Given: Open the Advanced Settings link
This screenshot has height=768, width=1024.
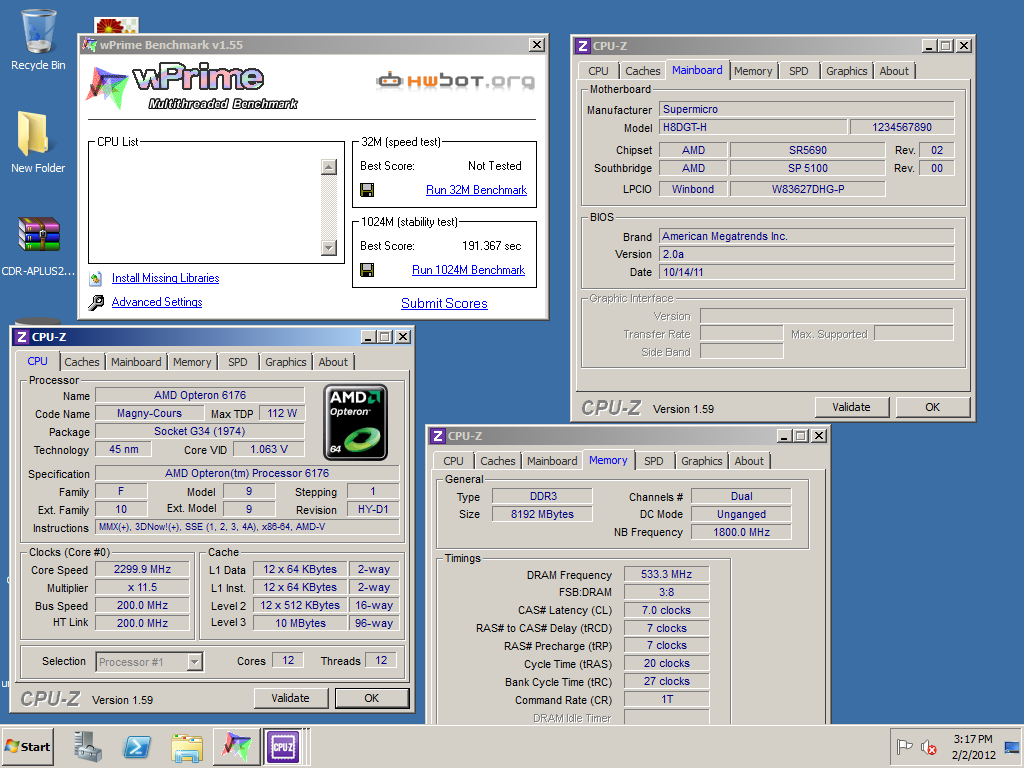Looking at the screenshot, I should [x=157, y=302].
